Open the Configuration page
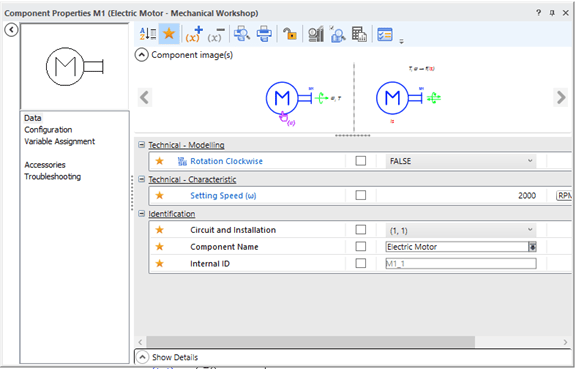The width and height of the screenshot is (576, 369). 48,130
